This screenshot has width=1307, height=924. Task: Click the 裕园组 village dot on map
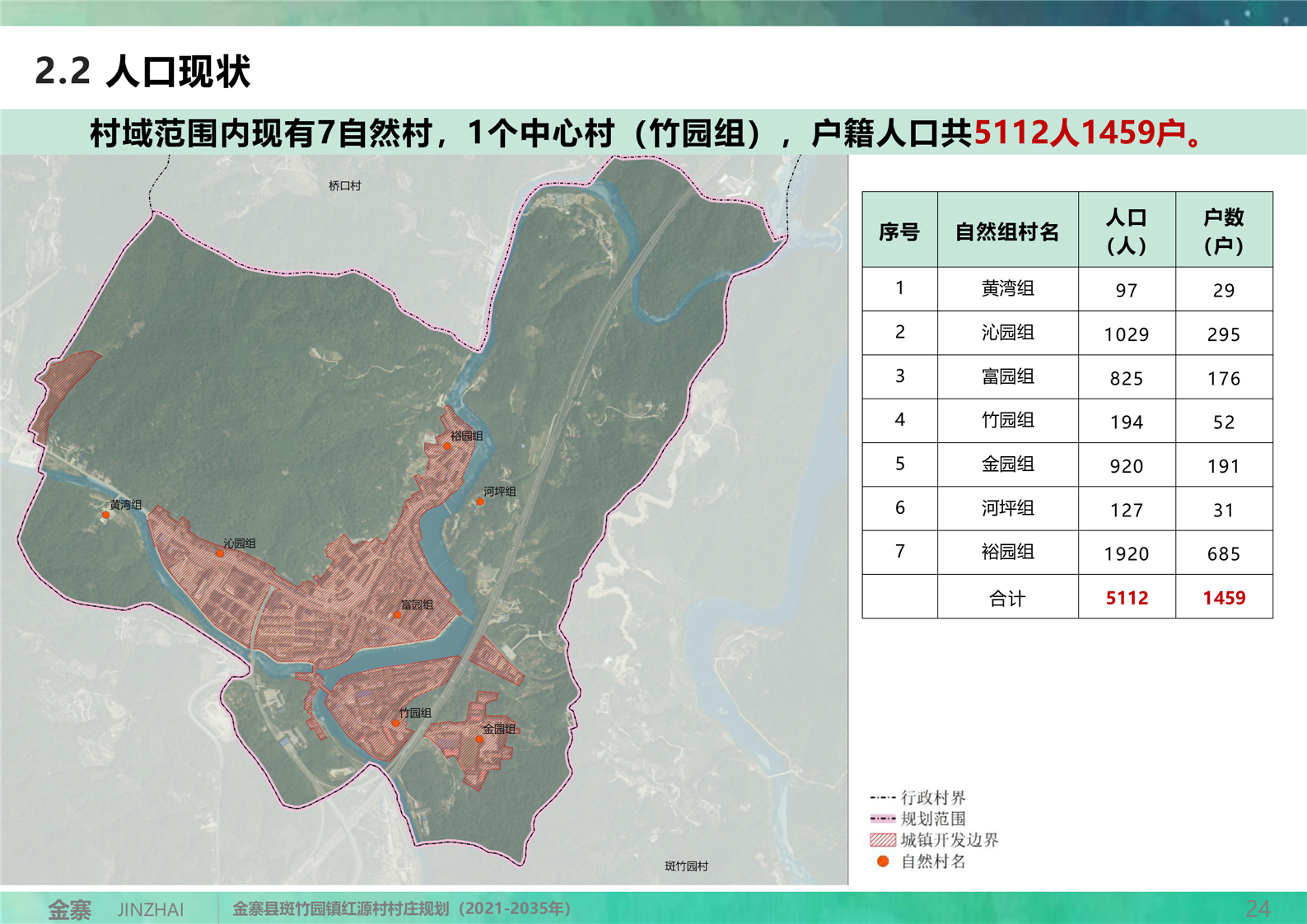[x=447, y=446]
